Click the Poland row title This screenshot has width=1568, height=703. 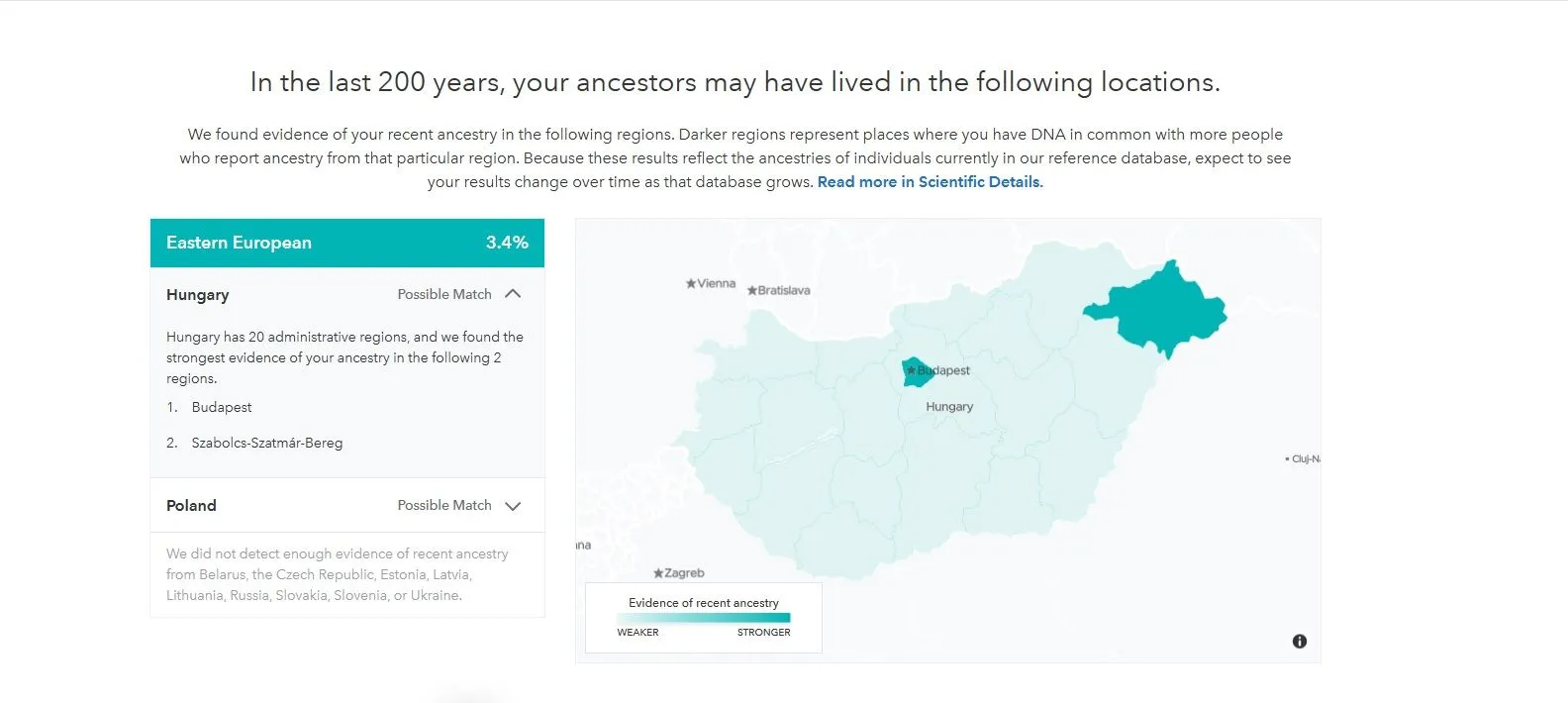click(191, 506)
